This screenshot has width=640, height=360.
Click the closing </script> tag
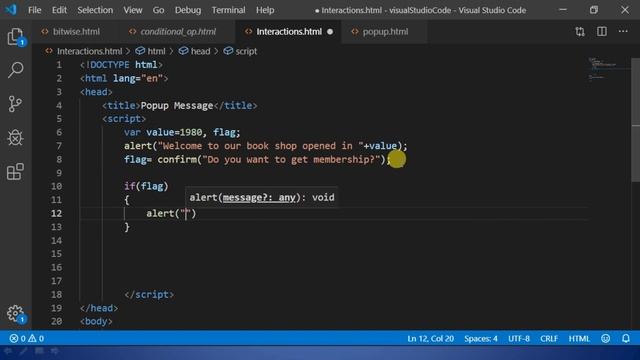[x=149, y=294]
